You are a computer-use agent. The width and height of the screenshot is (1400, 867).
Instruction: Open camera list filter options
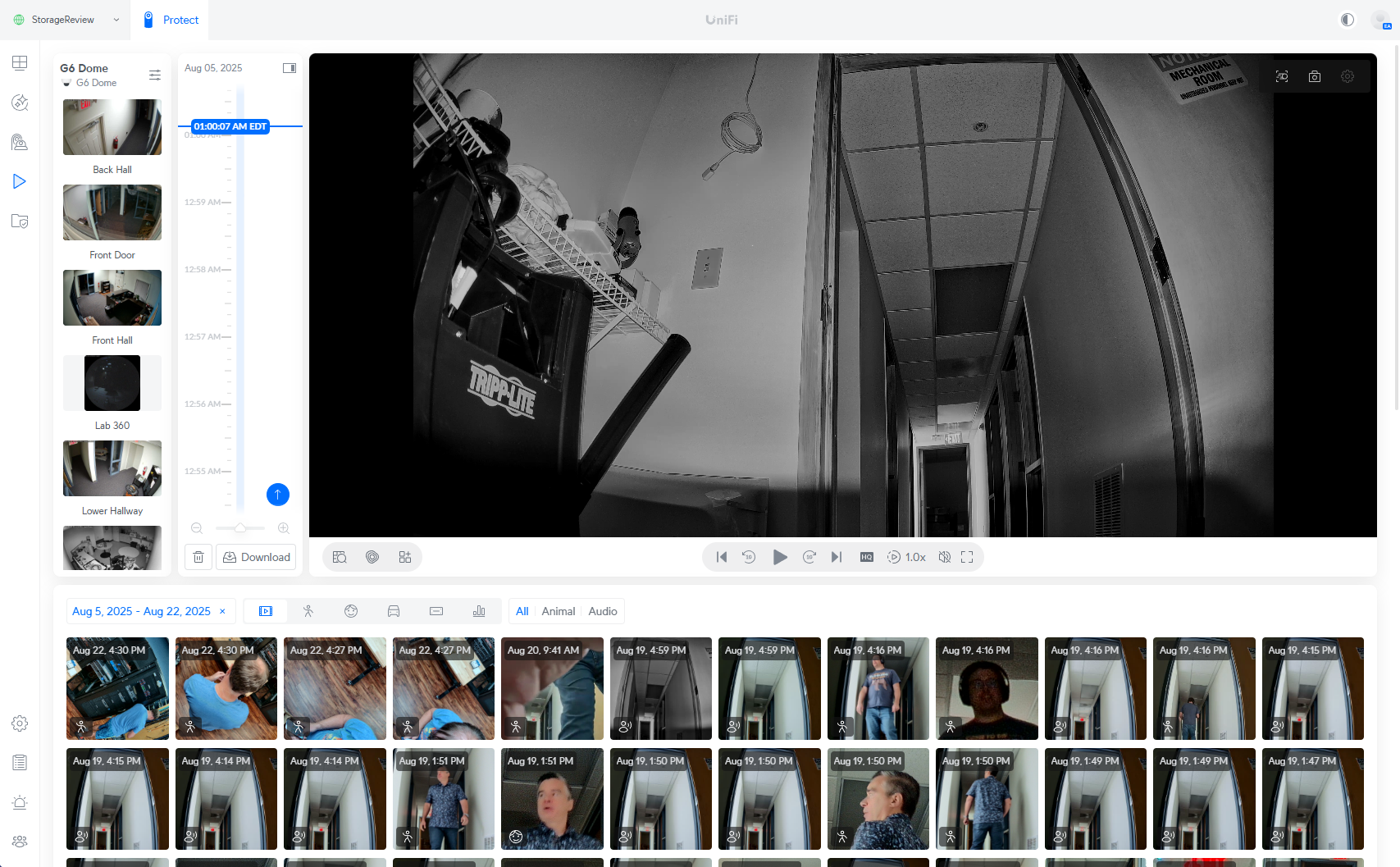154,75
